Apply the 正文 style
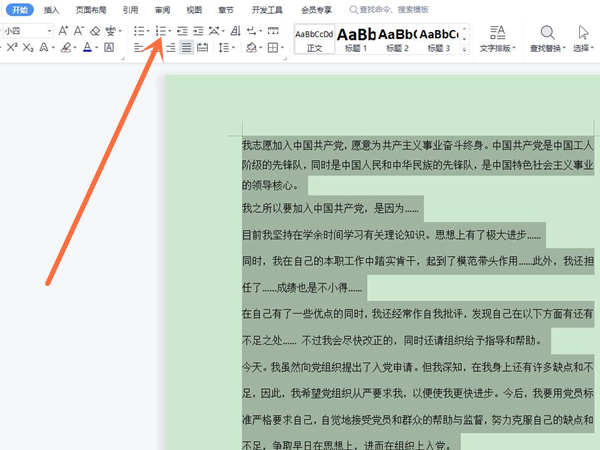Screen dimensions: 600x450 click(314, 39)
